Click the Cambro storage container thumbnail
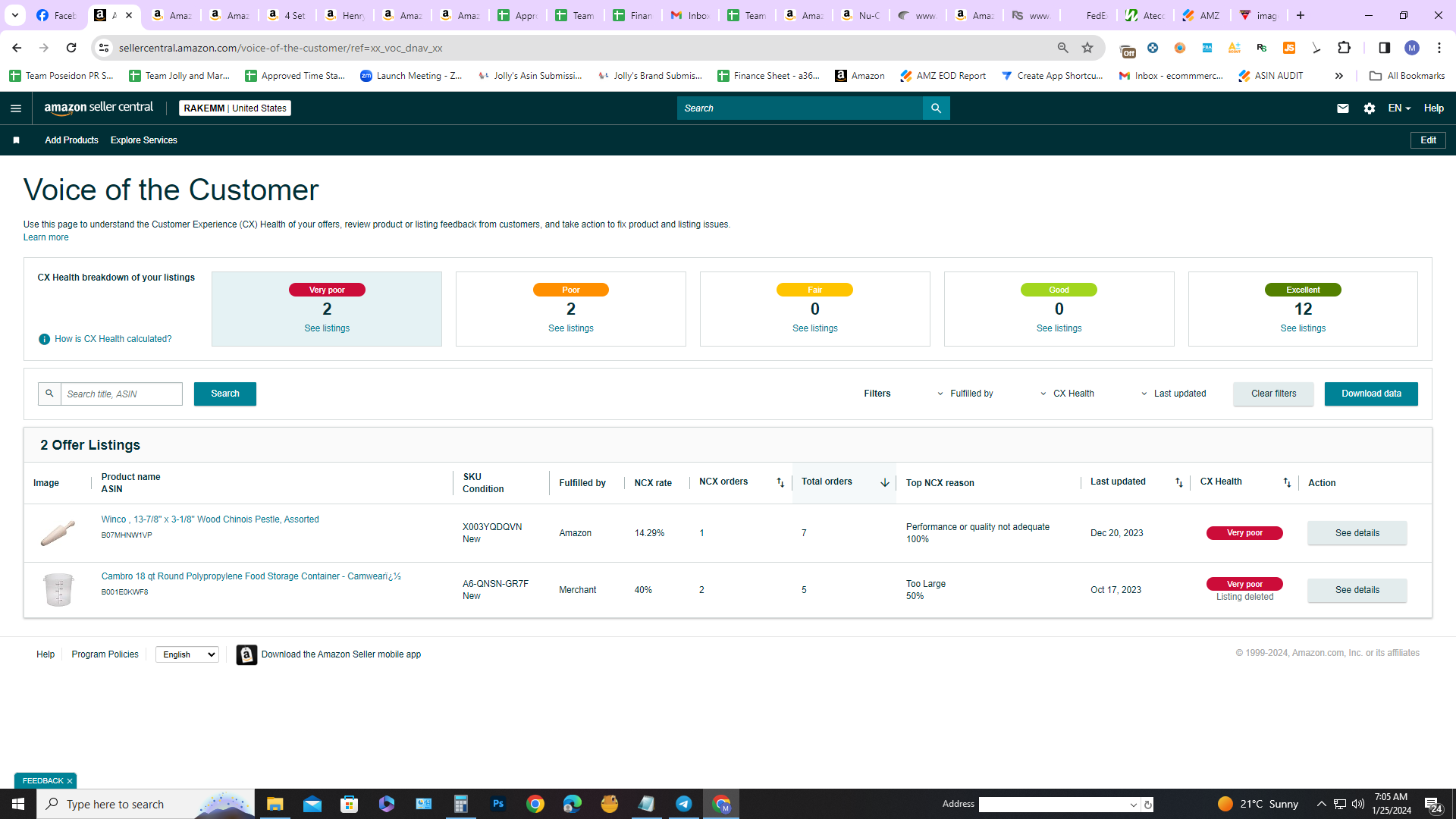The image size is (1456, 819). pyautogui.click(x=58, y=590)
